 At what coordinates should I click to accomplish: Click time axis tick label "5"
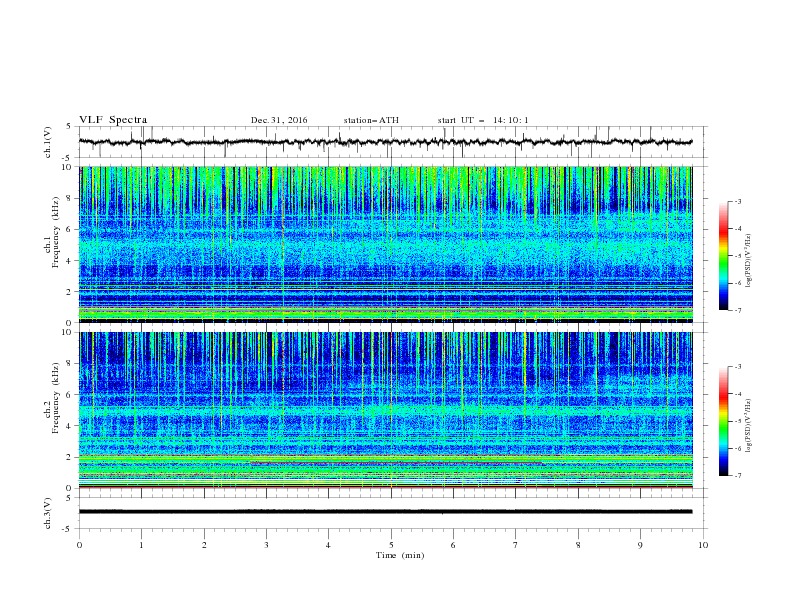(391, 545)
